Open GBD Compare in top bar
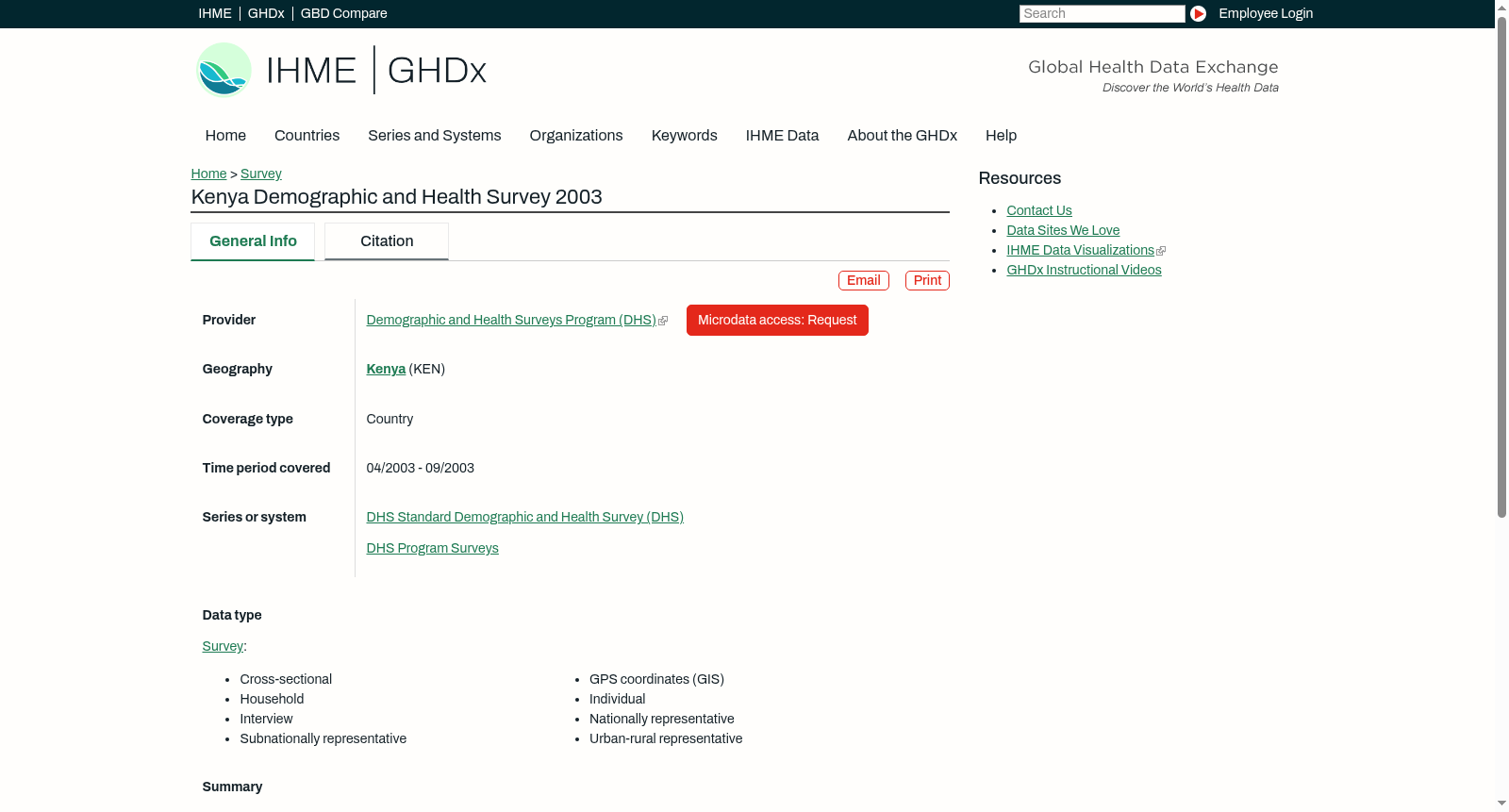Image resolution: width=1509 pixels, height=812 pixels. point(343,13)
